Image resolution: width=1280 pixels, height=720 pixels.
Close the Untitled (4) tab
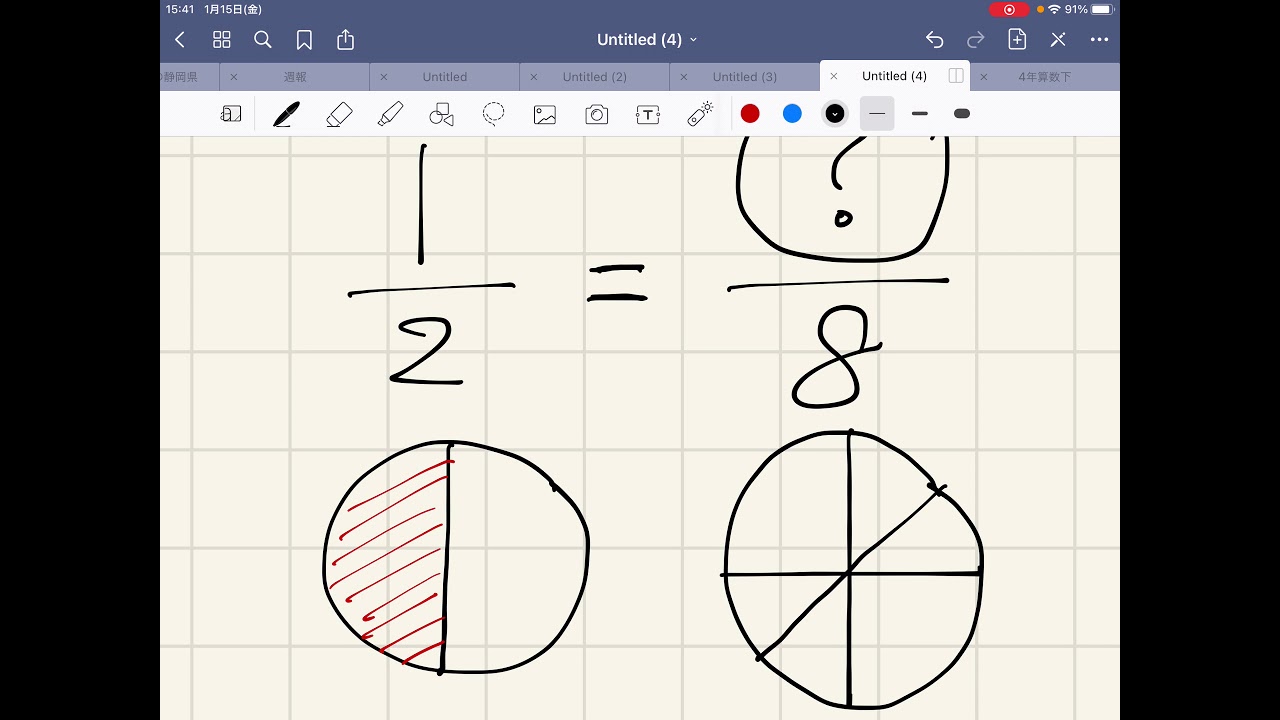[834, 76]
